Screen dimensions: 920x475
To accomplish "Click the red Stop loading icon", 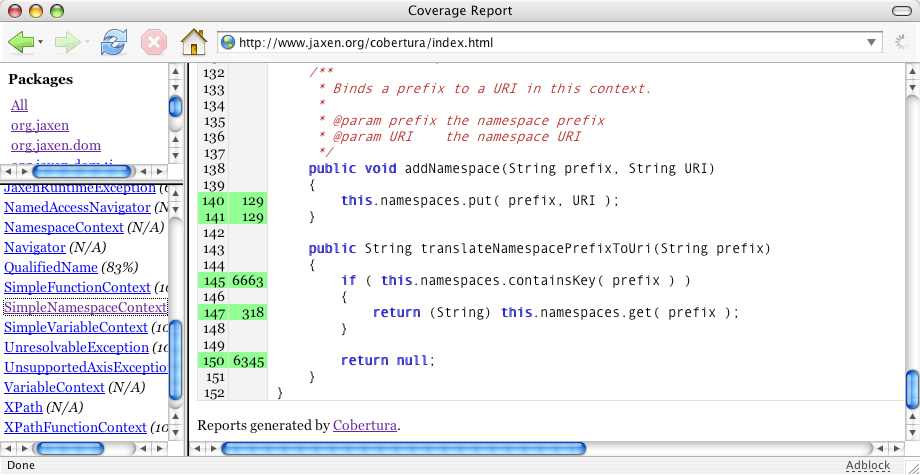I will [154, 42].
